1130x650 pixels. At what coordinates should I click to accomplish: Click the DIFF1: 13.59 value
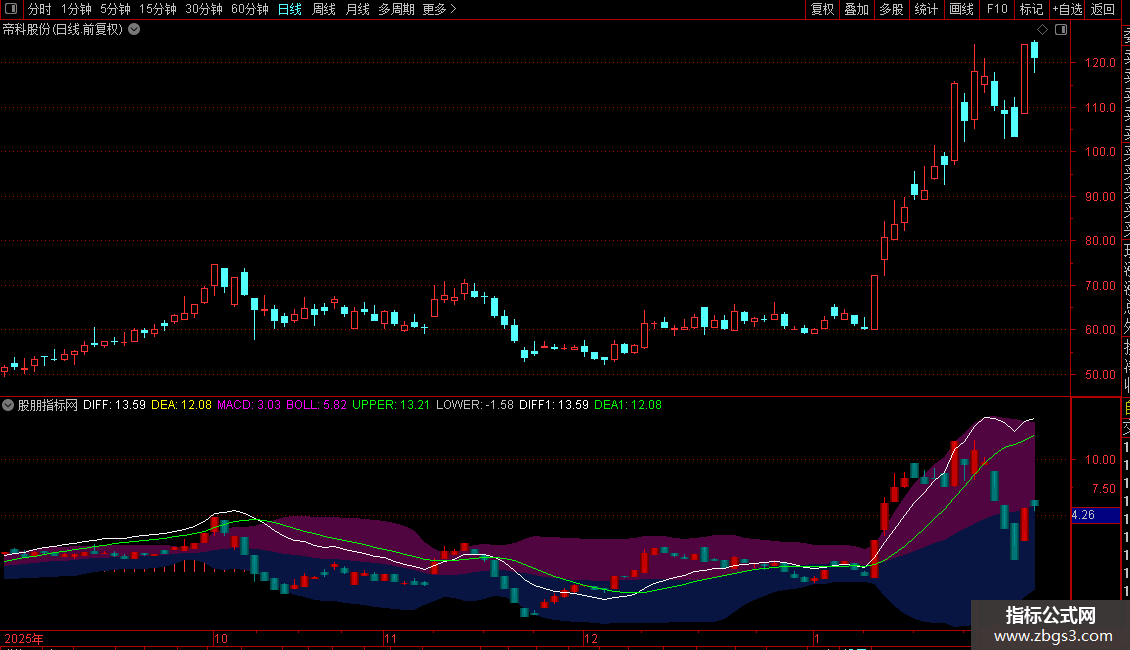(553, 405)
